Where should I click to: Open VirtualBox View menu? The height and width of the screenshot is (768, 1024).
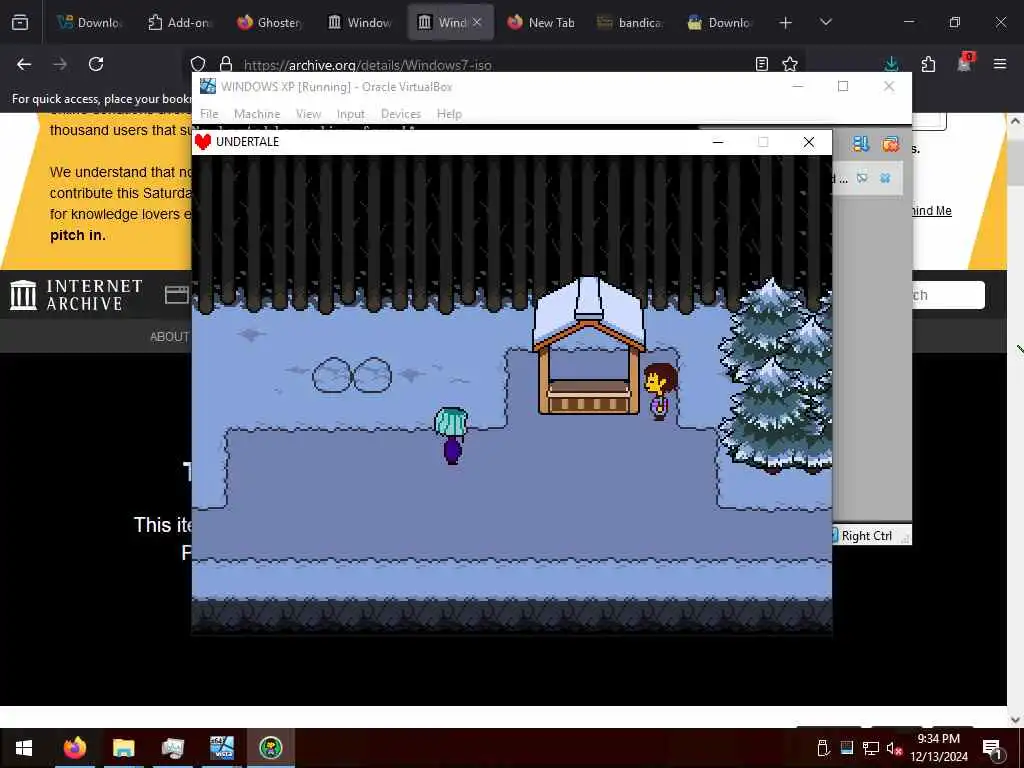pos(308,114)
